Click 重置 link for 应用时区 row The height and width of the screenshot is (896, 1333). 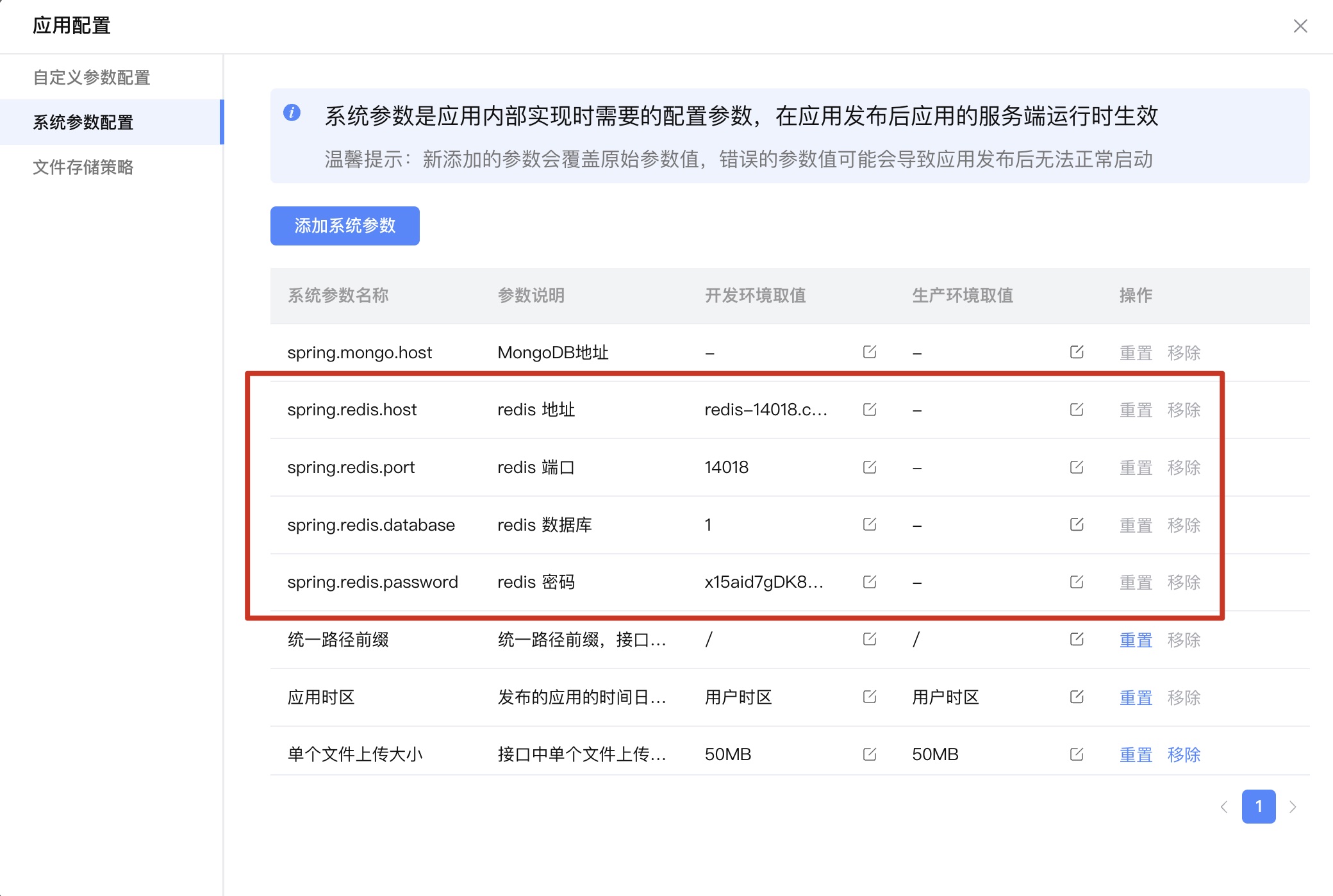coord(1135,697)
